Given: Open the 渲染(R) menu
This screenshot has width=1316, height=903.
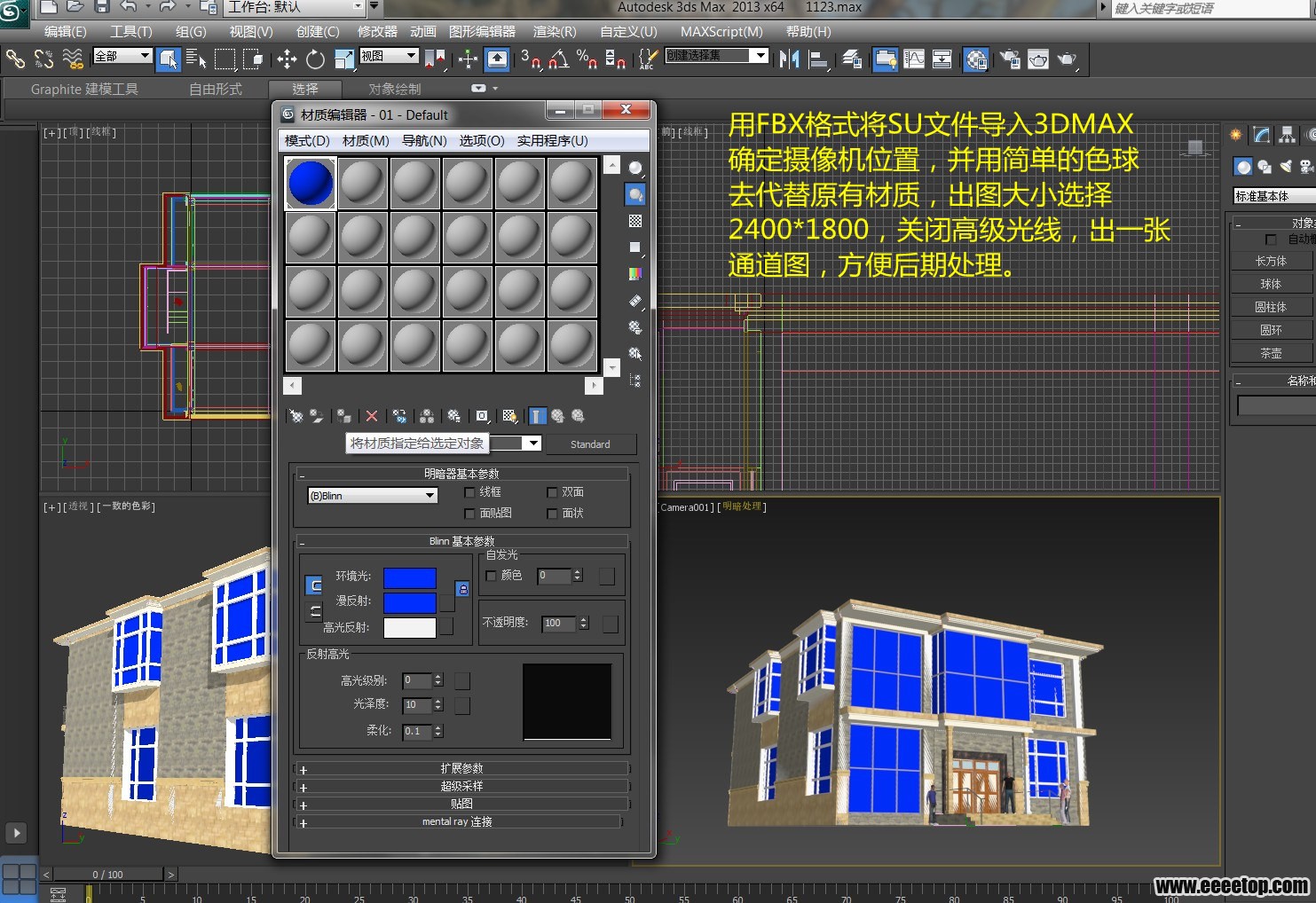Looking at the screenshot, I should tap(555, 31).
